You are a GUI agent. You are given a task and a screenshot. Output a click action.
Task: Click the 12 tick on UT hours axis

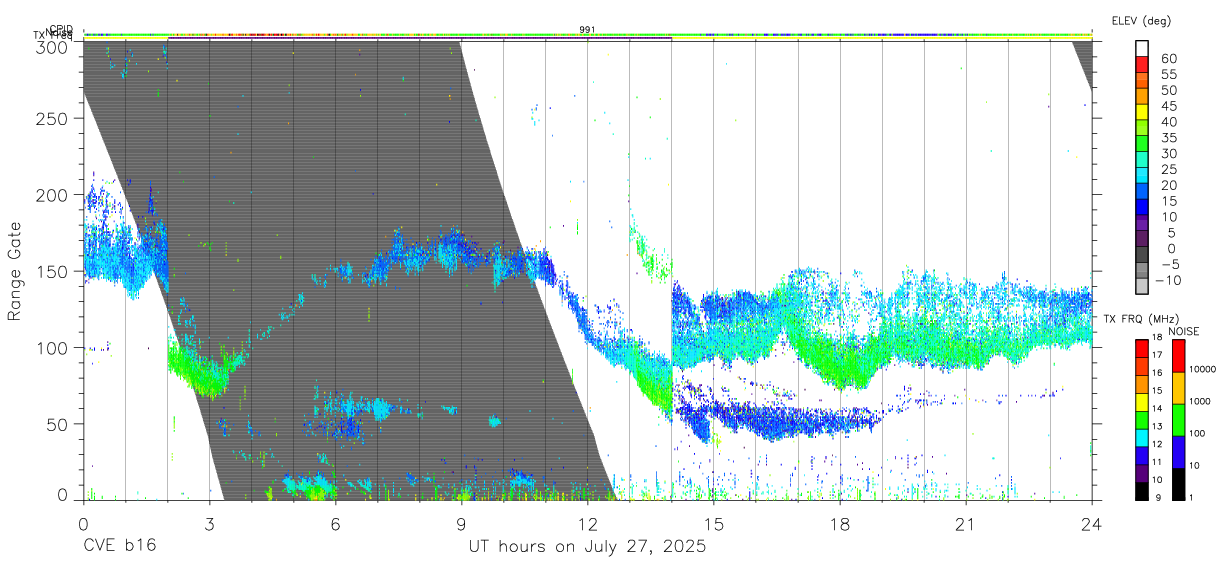(x=587, y=524)
